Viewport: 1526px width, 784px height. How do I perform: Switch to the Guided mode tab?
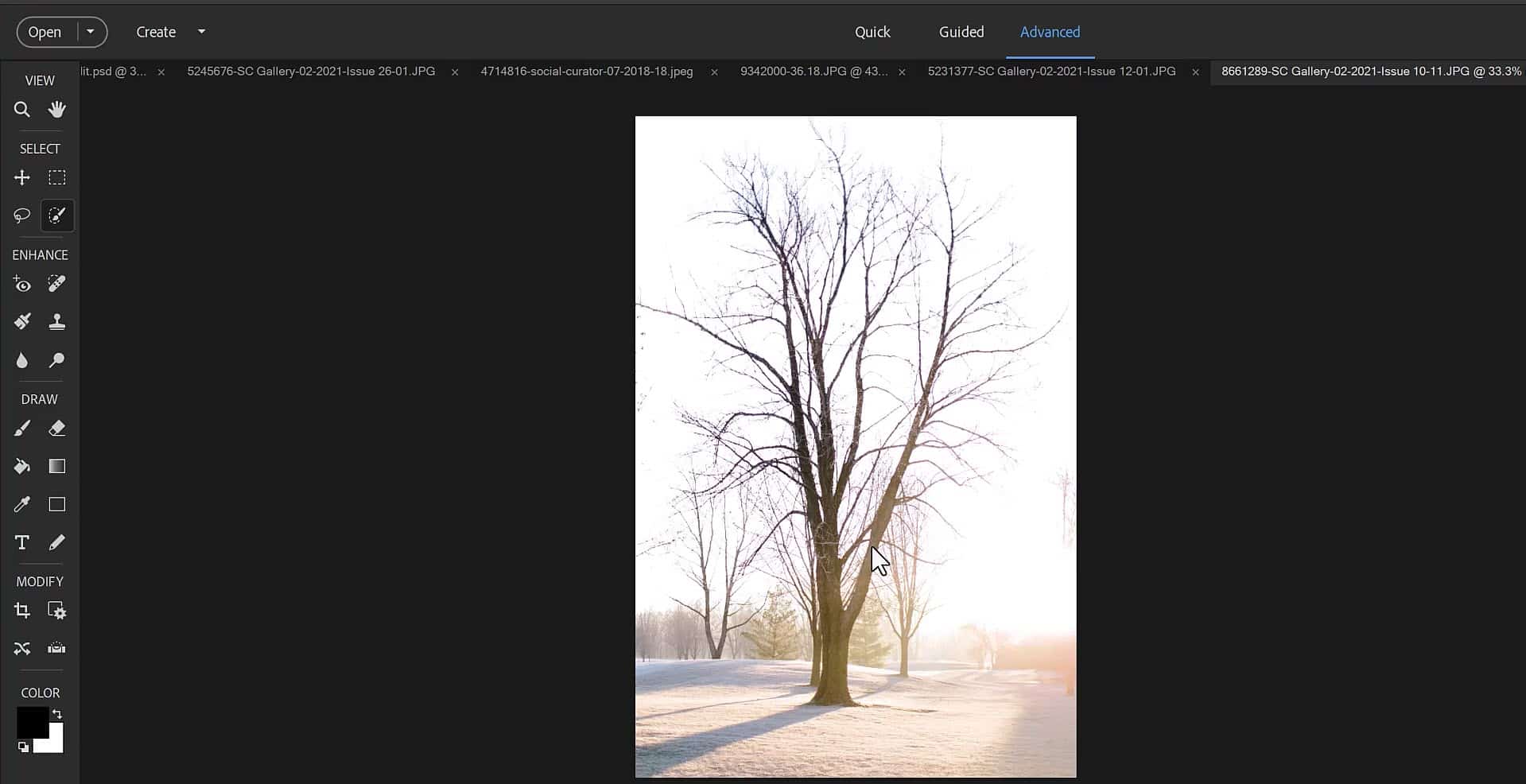click(961, 32)
